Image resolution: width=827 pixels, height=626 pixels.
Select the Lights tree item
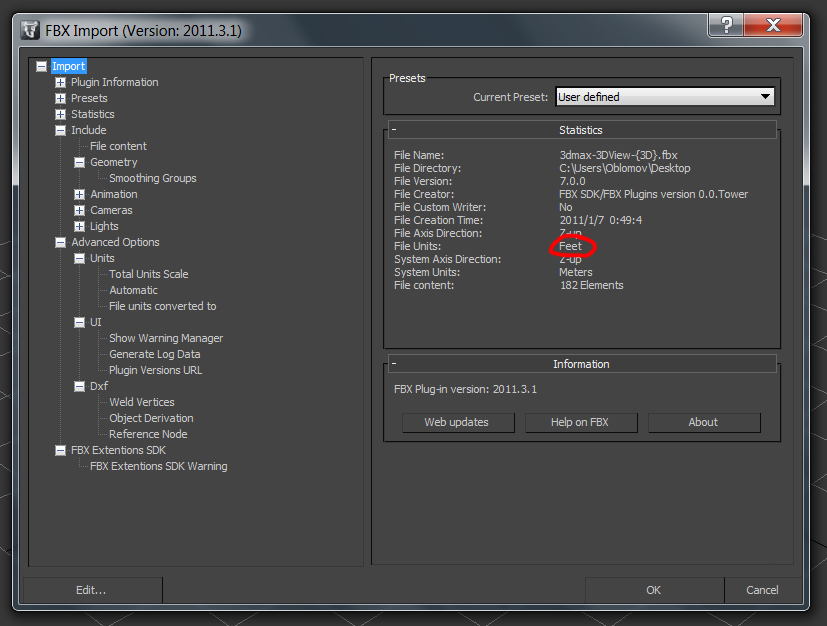(104, 226)
